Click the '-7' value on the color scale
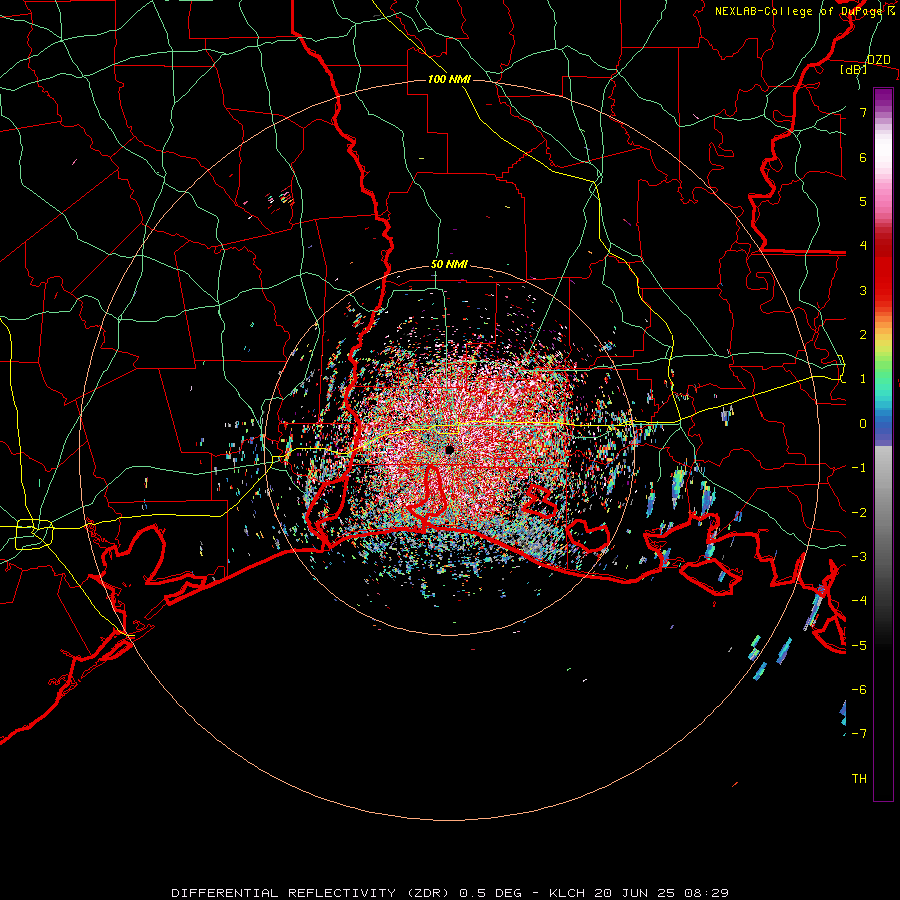Viewport: 900px width, 900px height. 859,734
